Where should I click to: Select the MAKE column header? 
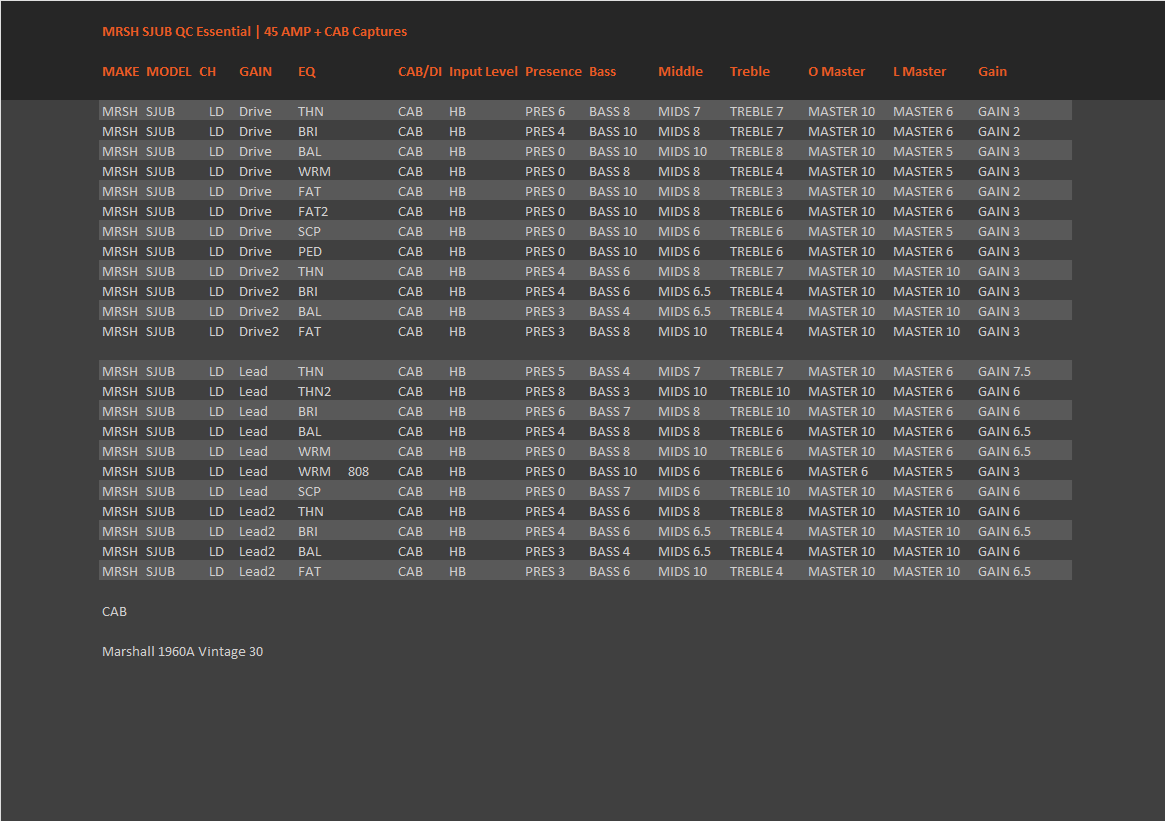click(120, 72)
